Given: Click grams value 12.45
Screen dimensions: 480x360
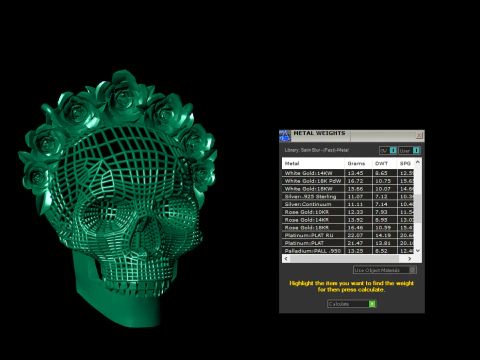Looking at the screenshot, I should pyautogui.click(x=355, y=173).
